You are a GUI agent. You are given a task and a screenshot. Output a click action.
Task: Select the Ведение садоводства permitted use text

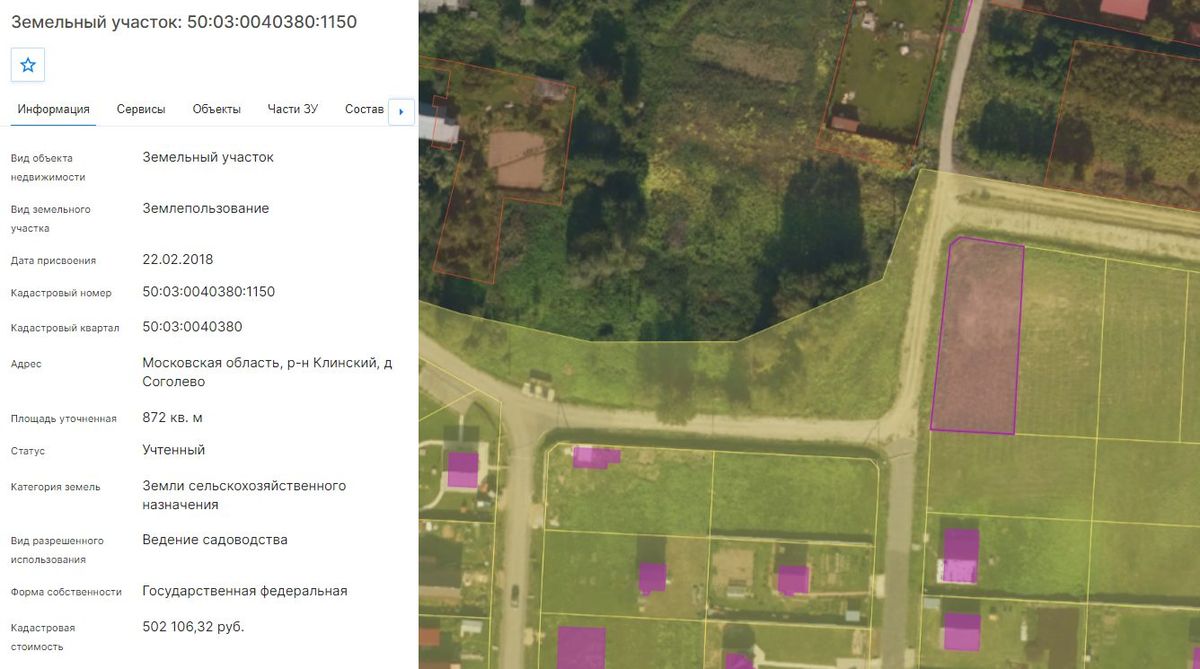click(215, 540)
